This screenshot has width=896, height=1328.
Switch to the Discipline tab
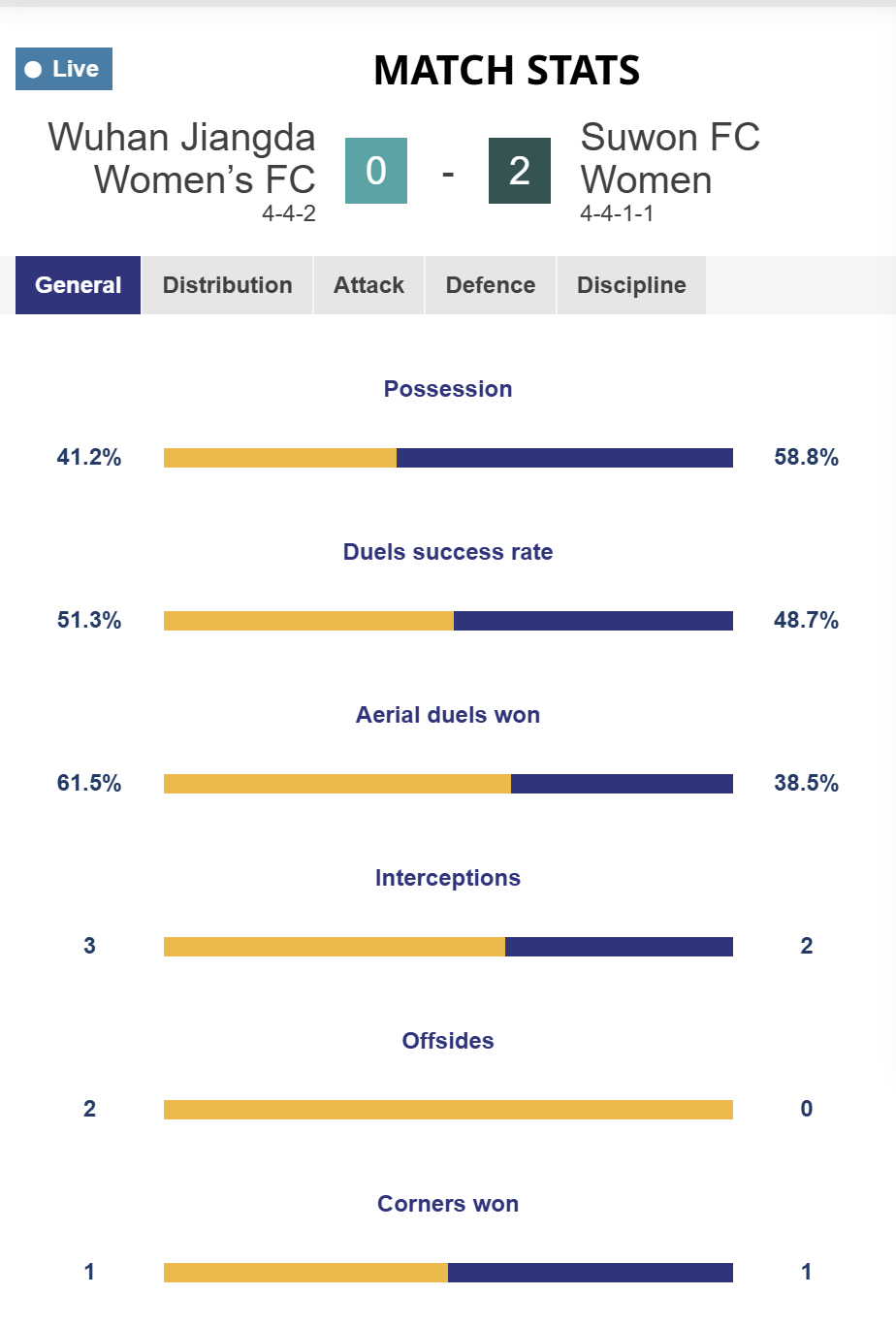click(x=631, y=285)
